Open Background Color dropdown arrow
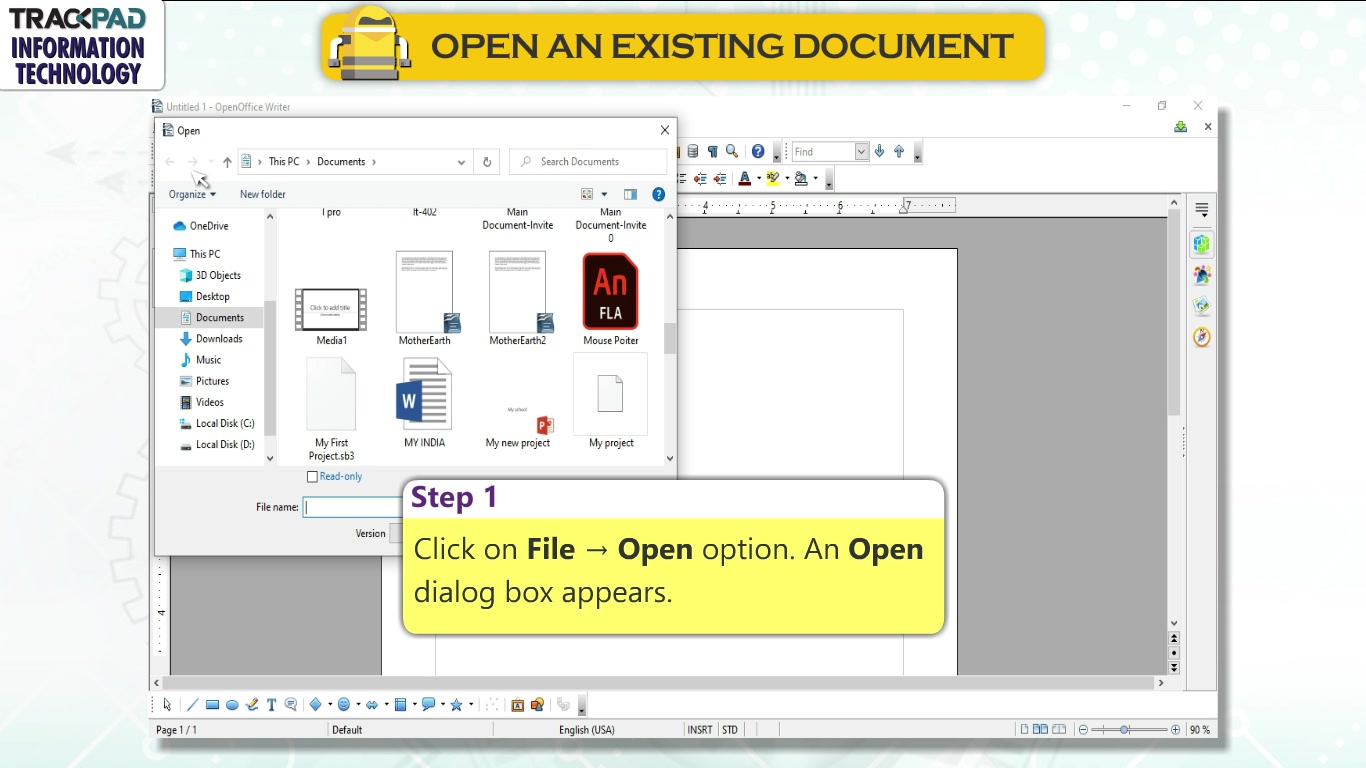The image size is (1366, 768). [815, 179]
